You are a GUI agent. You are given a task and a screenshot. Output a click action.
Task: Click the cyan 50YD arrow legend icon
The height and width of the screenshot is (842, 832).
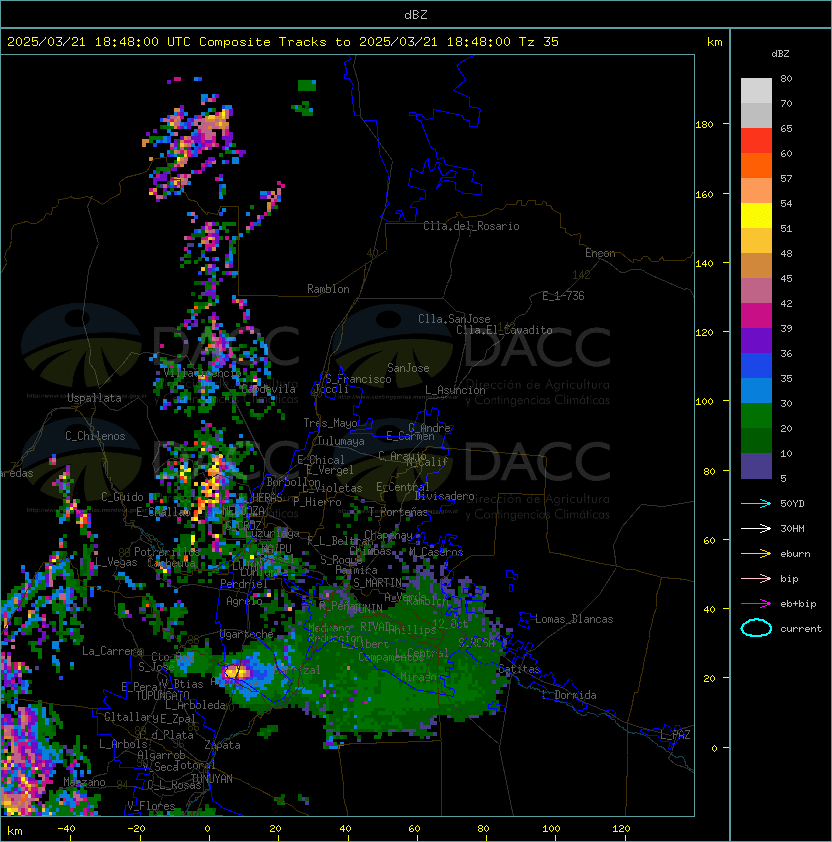[x=756, y=503]
